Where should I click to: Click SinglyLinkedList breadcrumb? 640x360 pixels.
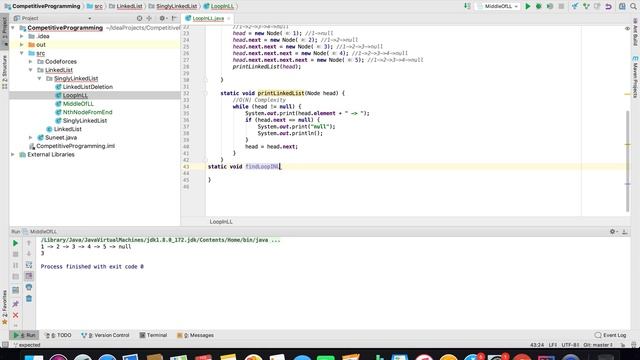[x=173, y=6]
